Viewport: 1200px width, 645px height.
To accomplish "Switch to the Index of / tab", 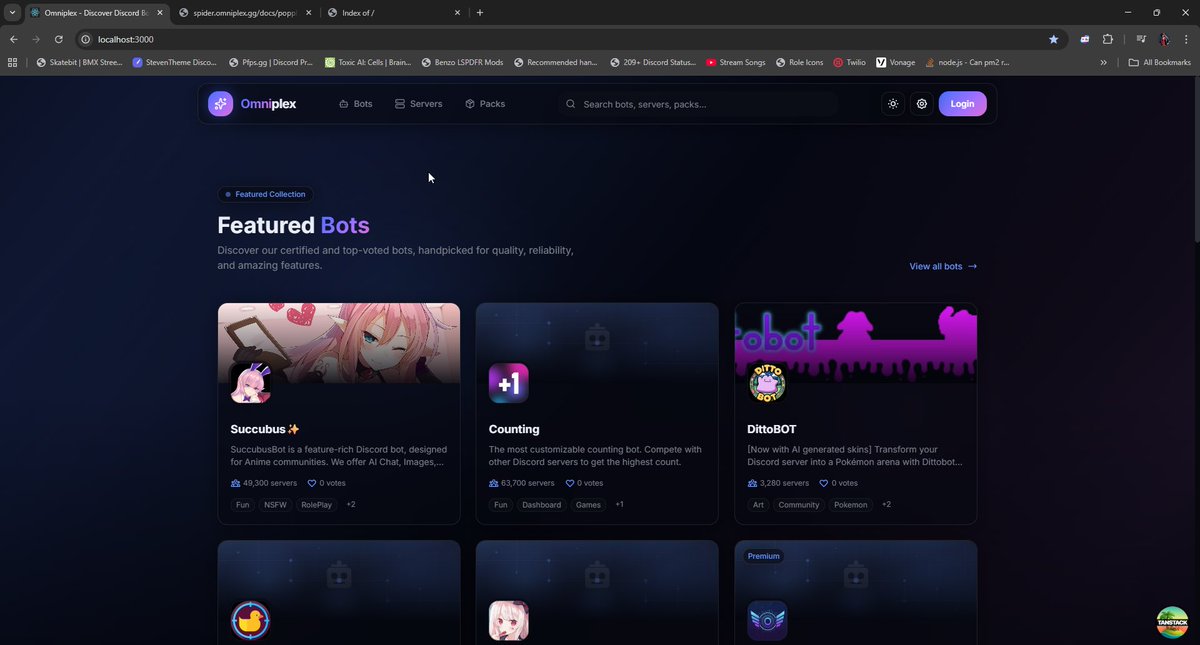I will pos(392,12).
